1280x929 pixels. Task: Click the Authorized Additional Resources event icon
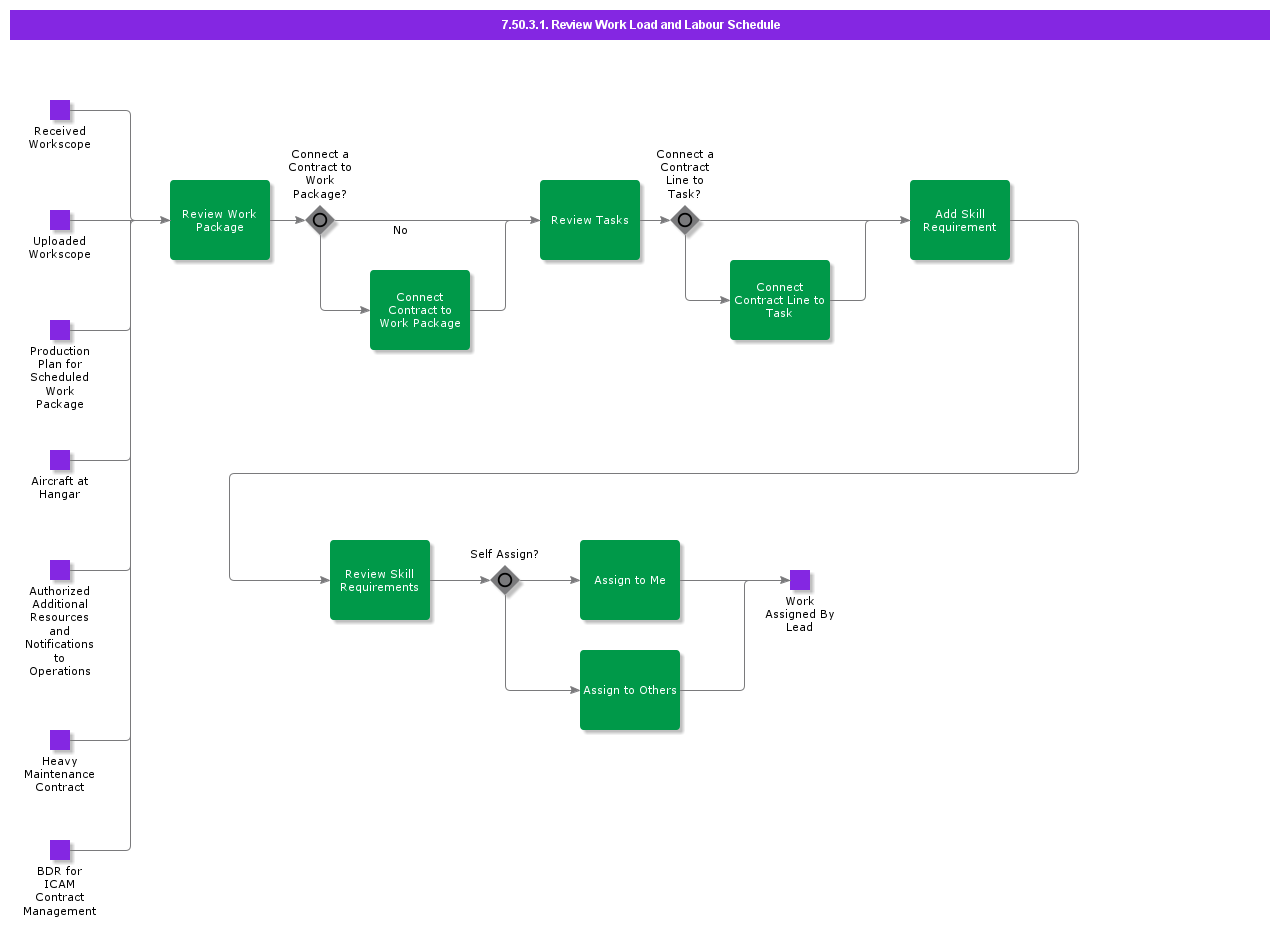click(x=60, y=570)
